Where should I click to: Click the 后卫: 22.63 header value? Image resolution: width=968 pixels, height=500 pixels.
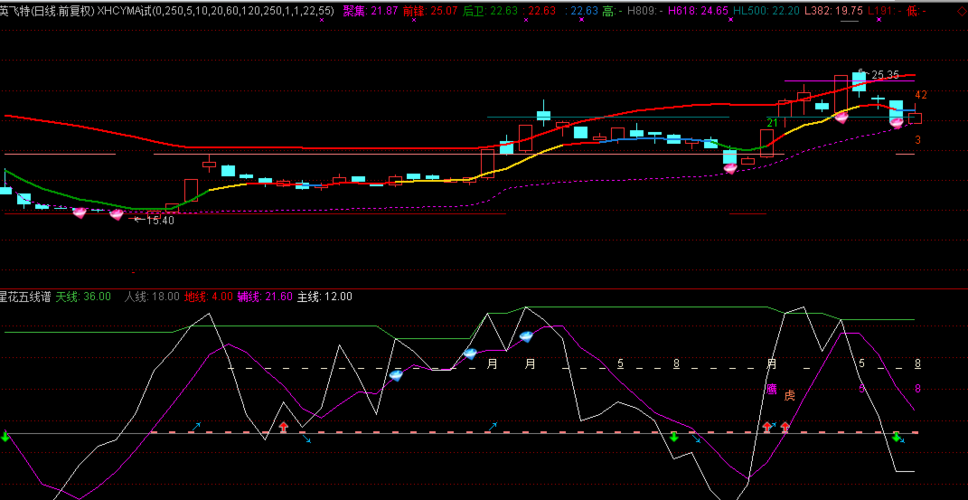tap(488, 10)
